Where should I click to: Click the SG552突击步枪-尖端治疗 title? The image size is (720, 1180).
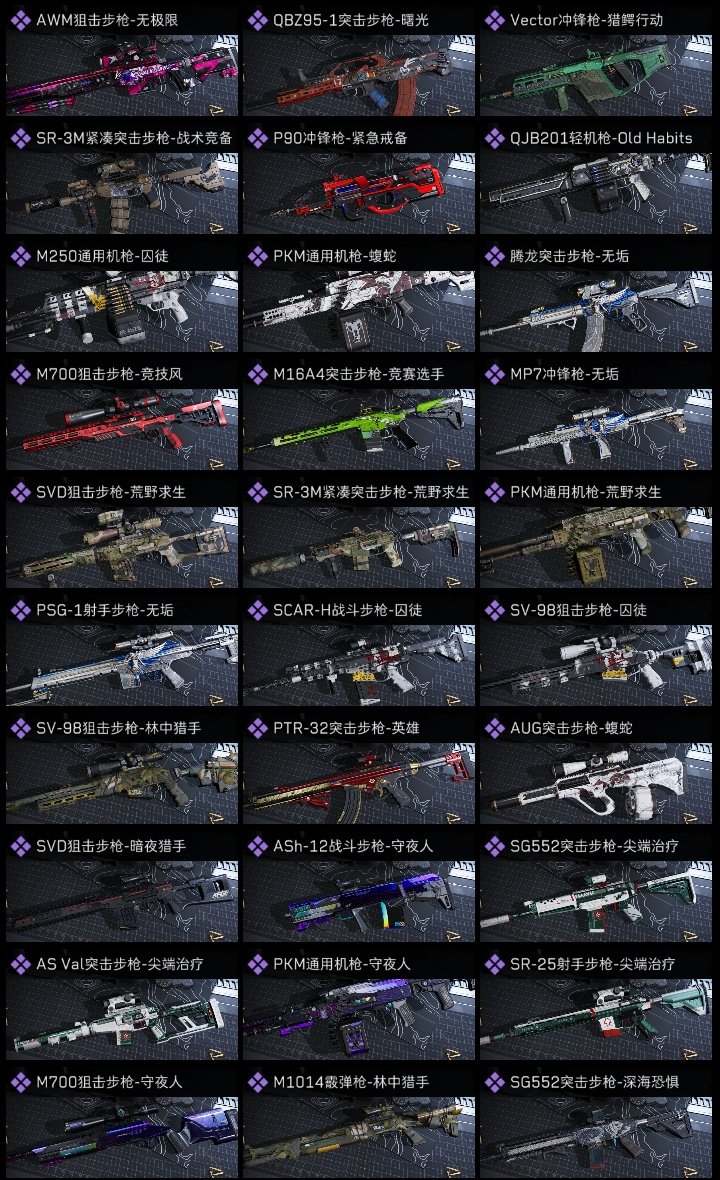[594, 846]
